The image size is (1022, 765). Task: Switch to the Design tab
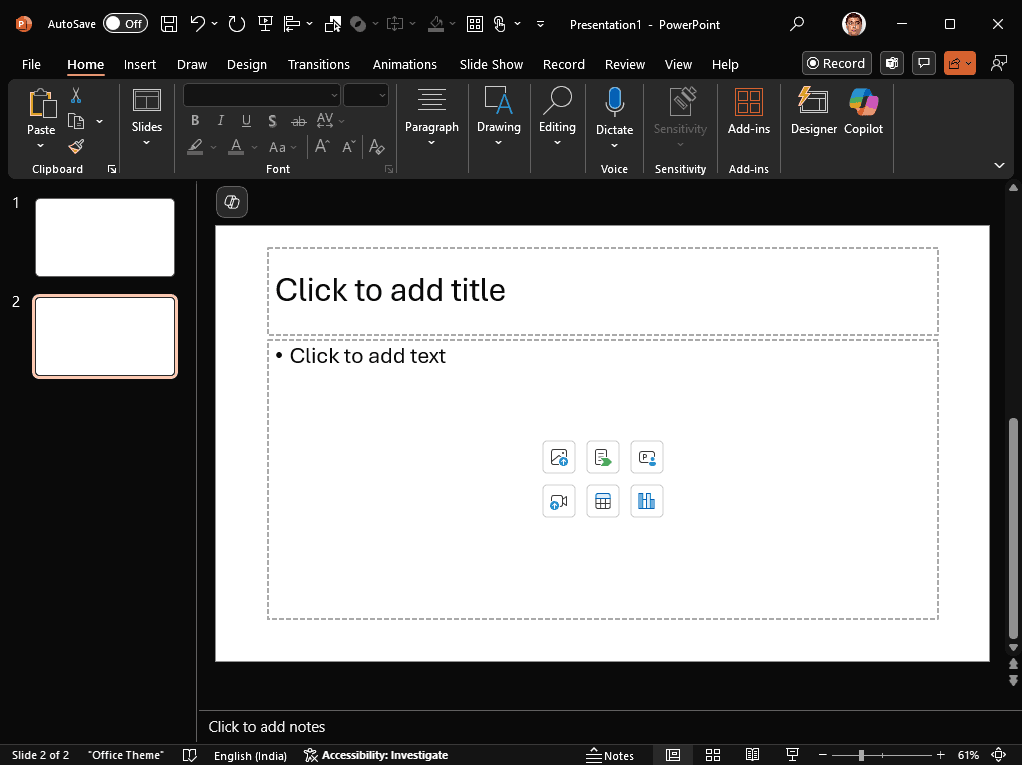(246, 64)
